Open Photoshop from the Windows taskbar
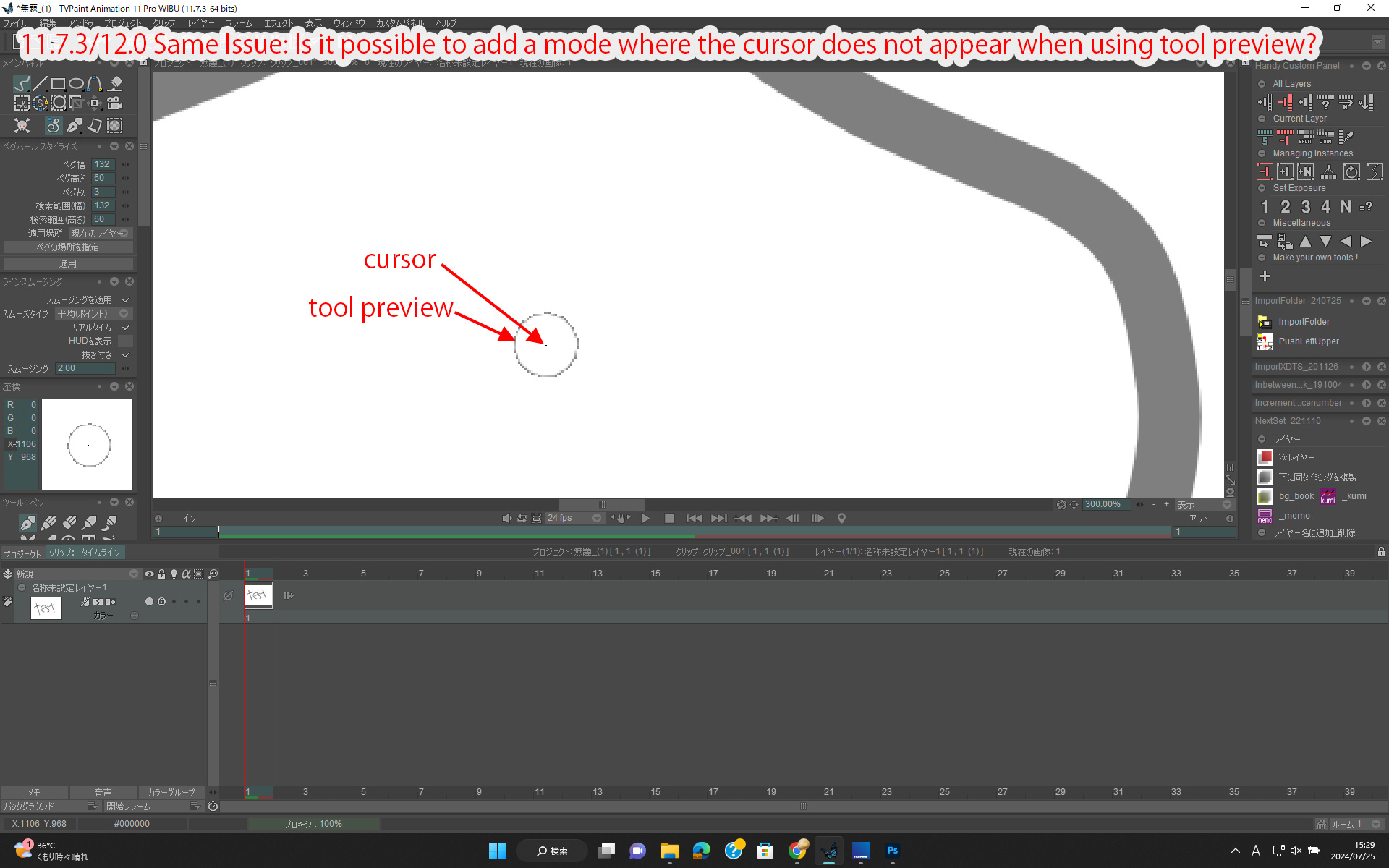Screen dimensions: 1389x868 [892, 851]
